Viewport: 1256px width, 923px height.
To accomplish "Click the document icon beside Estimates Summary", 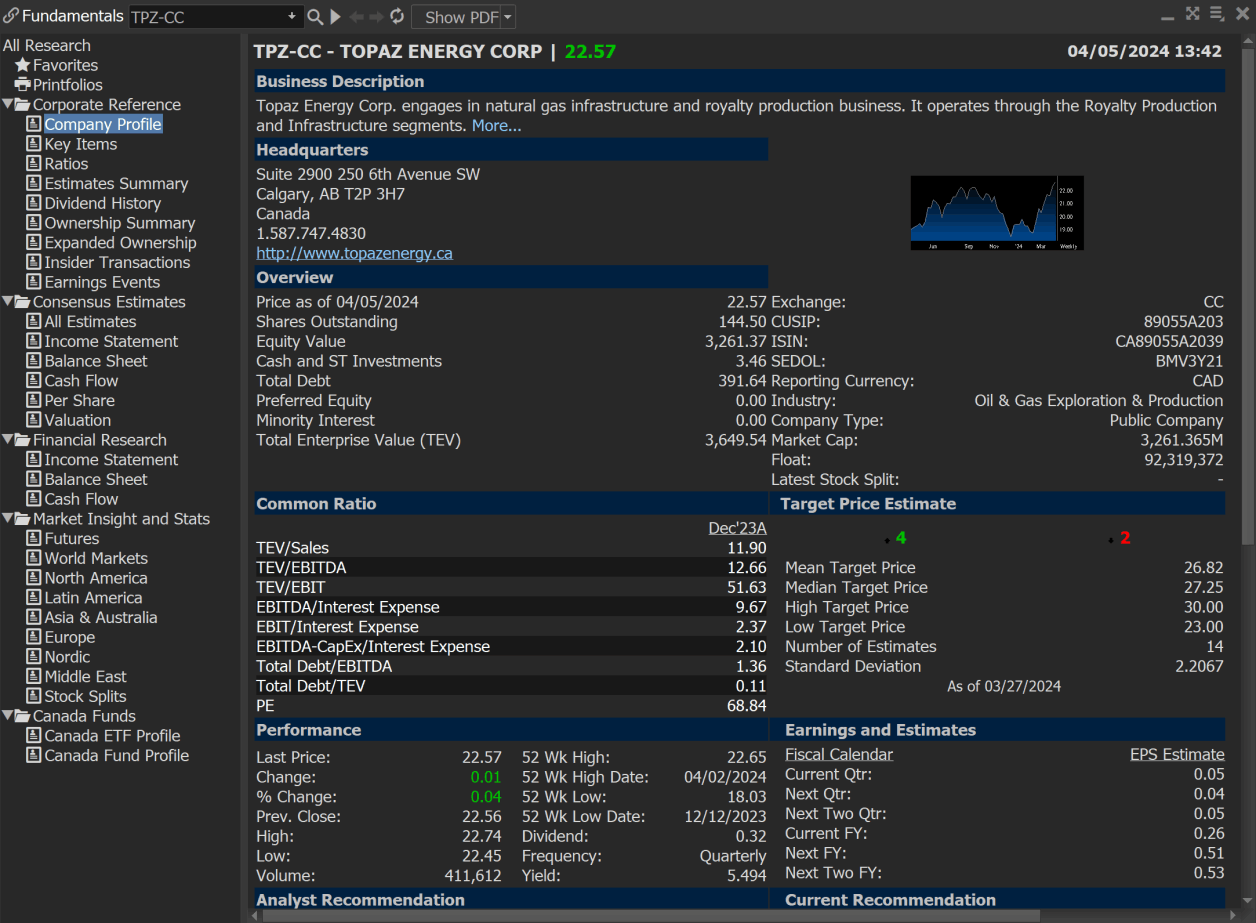I will 34,184.
